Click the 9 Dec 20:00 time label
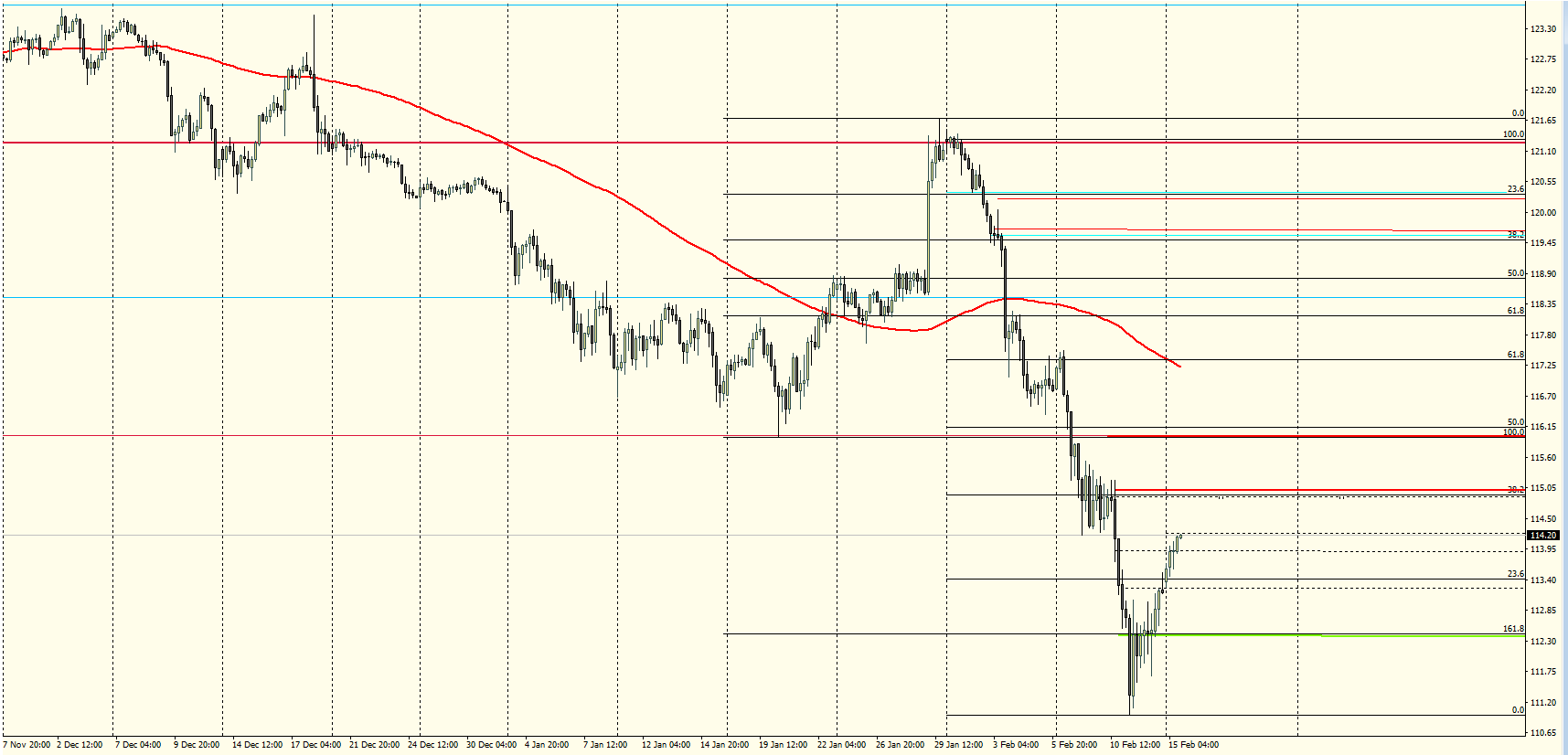1568x755 pixels. tap(197, 745)
